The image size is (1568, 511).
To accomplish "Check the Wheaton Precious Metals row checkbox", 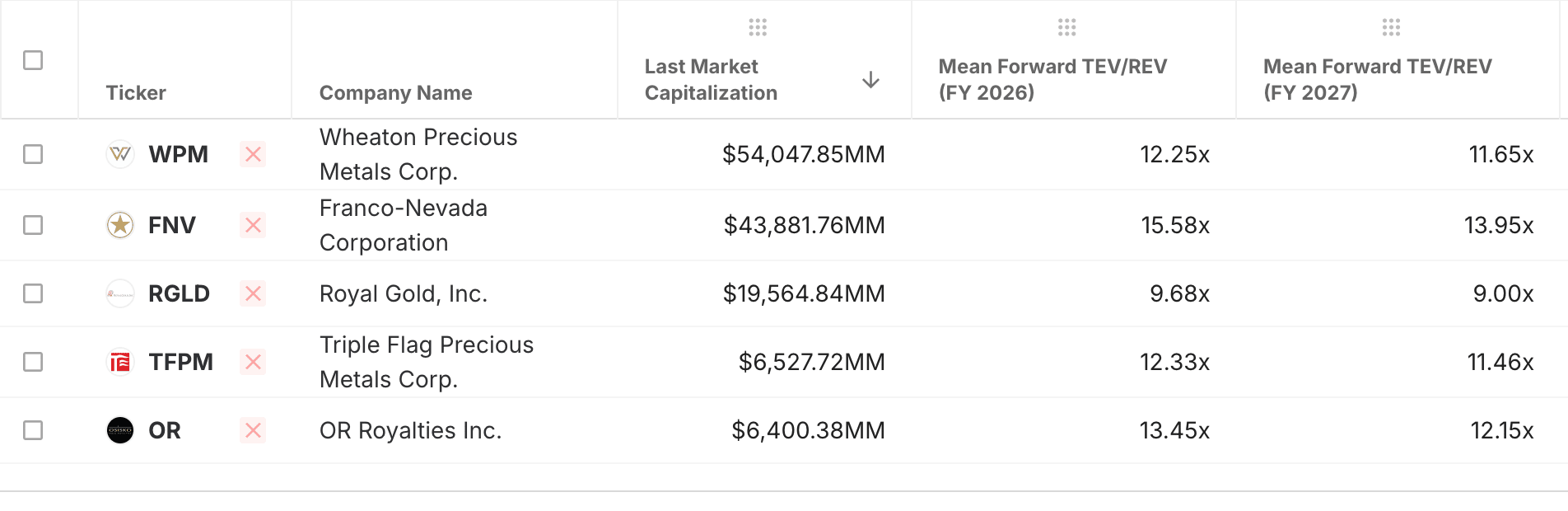I will point(33,154).
